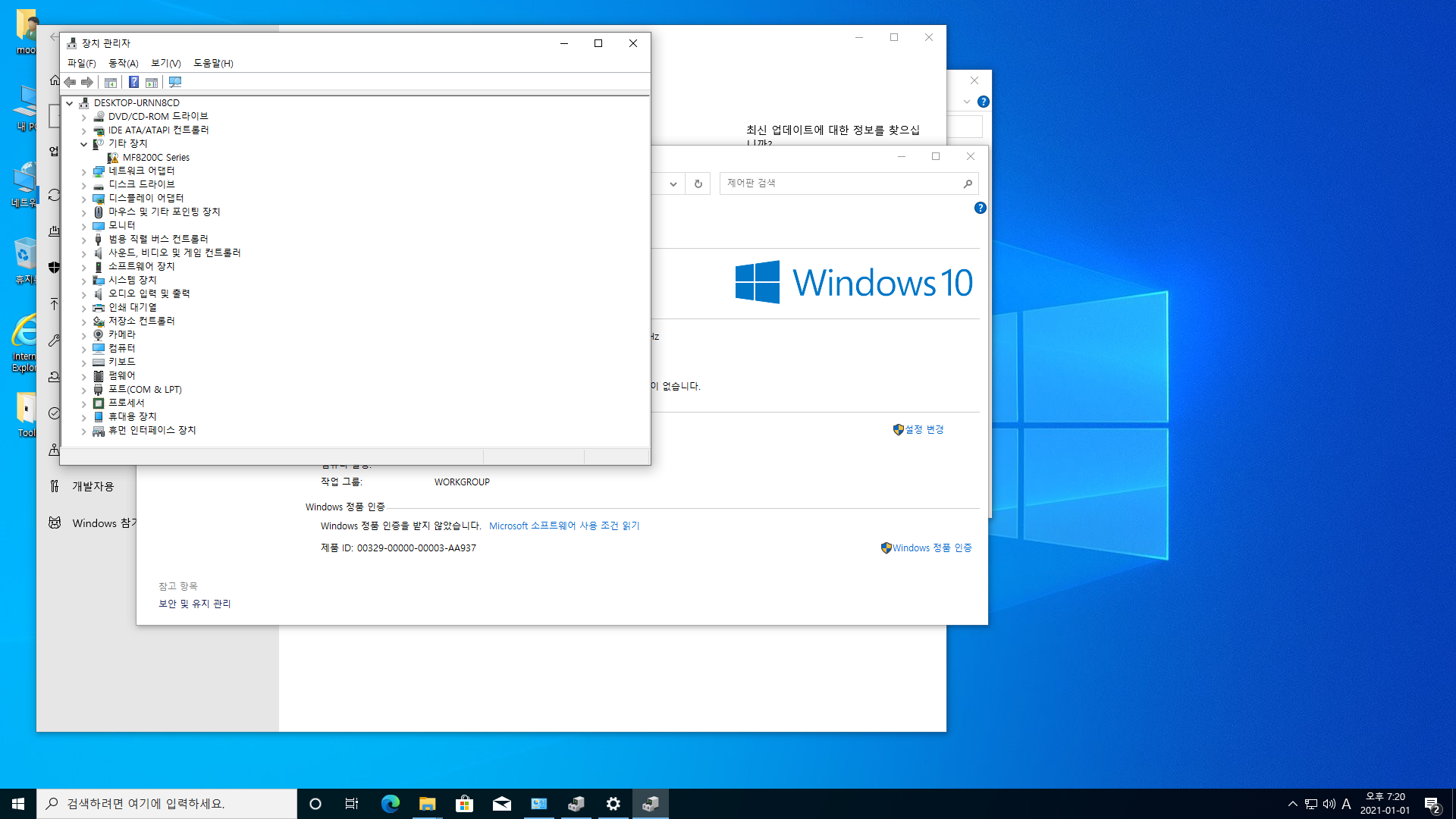This screenshot has height=819, width=1456.
Task: Click the 인쇄 대기열 printer icon
Action: tap(99, 307)
